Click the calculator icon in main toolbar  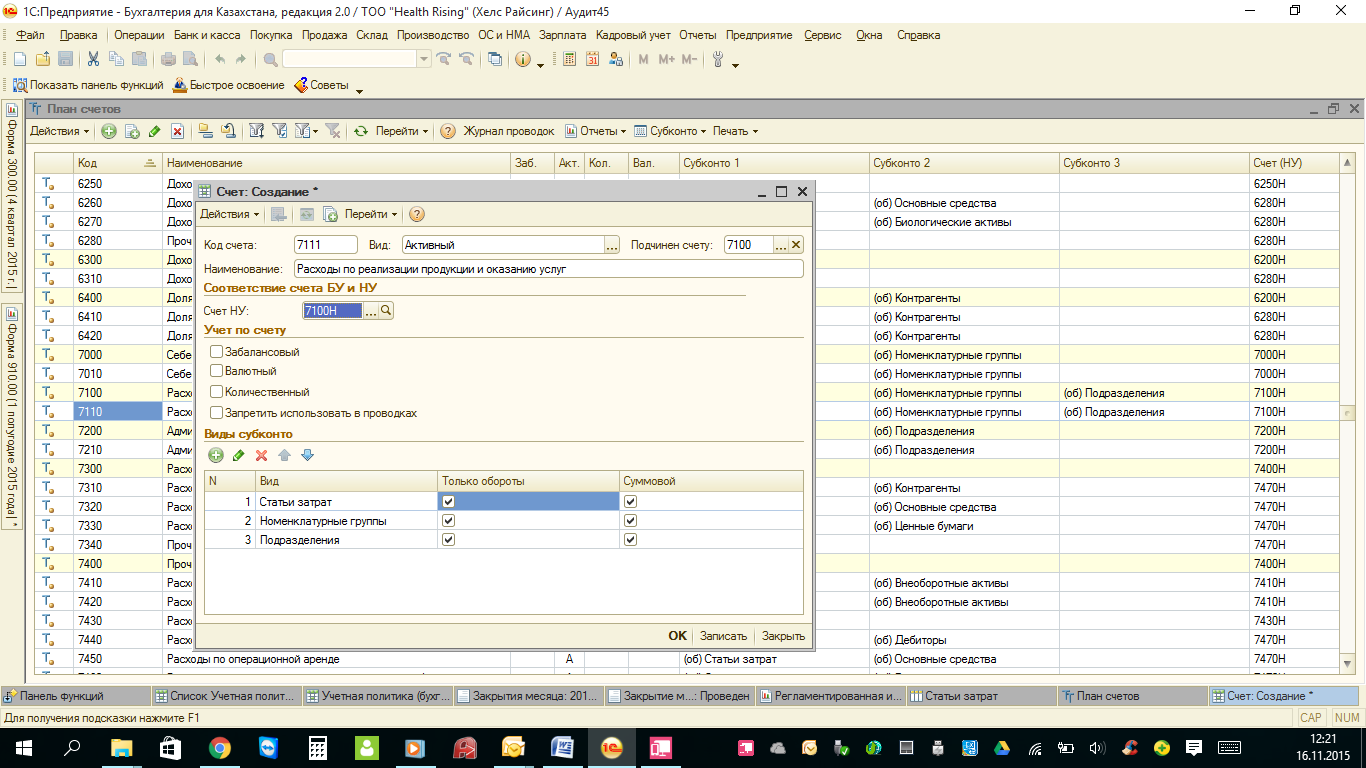click(569, 59)
